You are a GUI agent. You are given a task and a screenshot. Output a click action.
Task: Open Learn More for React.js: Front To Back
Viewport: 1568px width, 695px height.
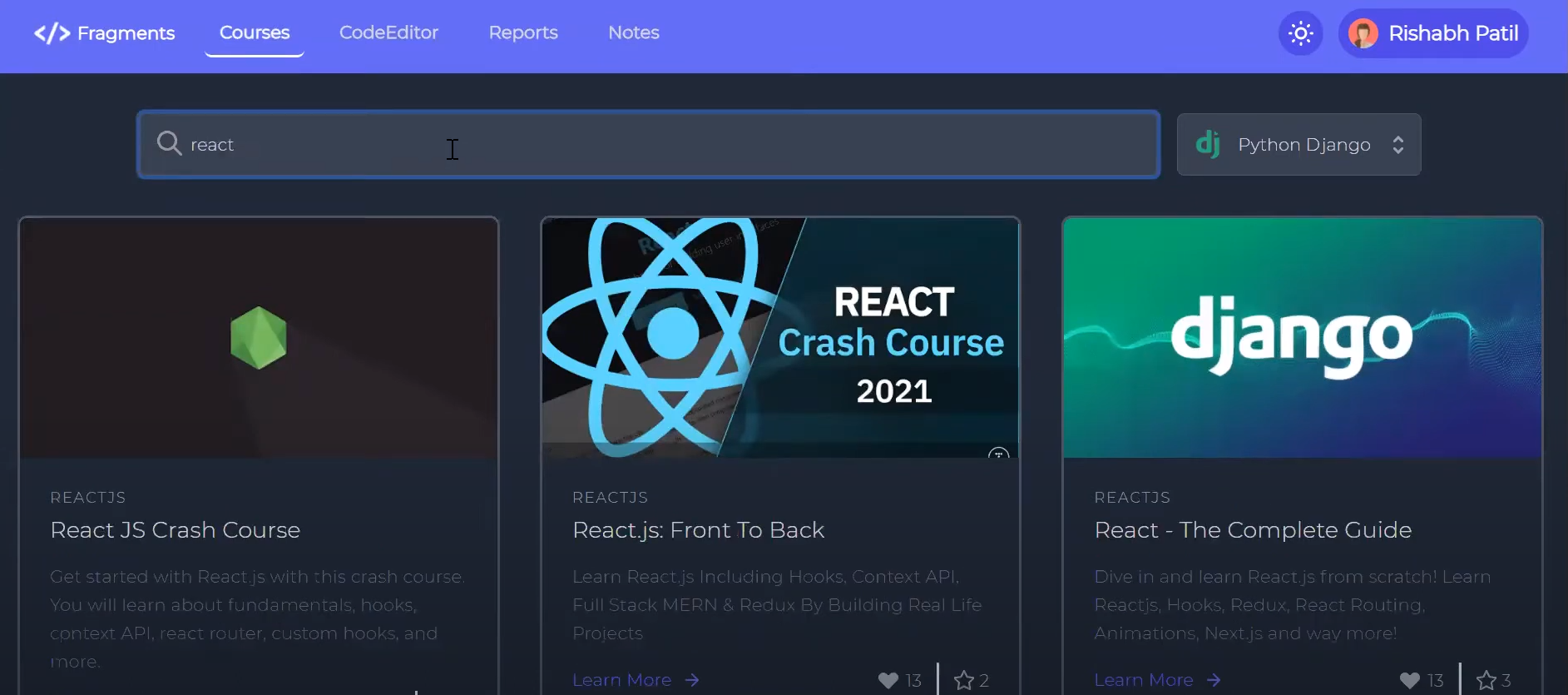621,680
